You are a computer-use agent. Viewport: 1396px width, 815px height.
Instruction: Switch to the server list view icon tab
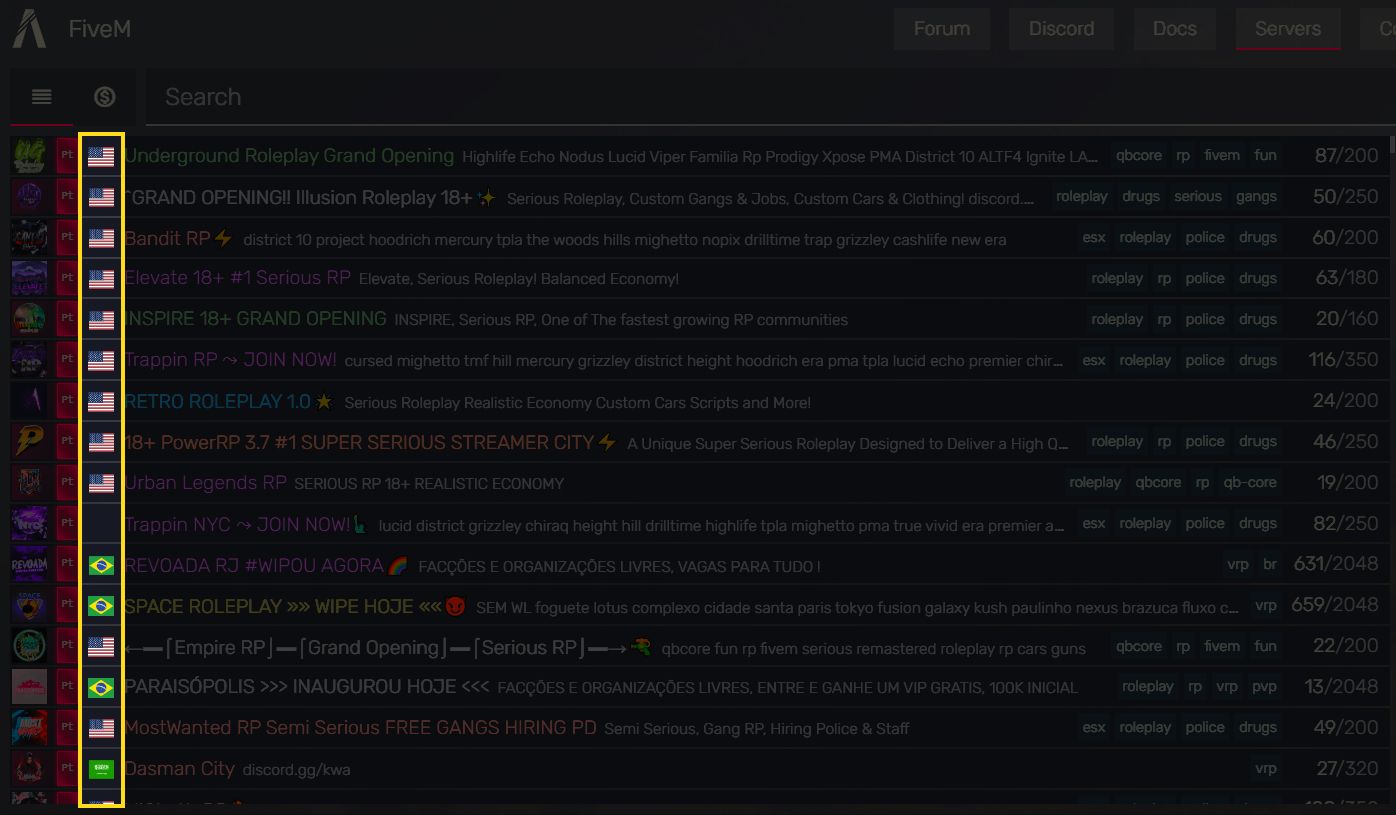point(41,97)
